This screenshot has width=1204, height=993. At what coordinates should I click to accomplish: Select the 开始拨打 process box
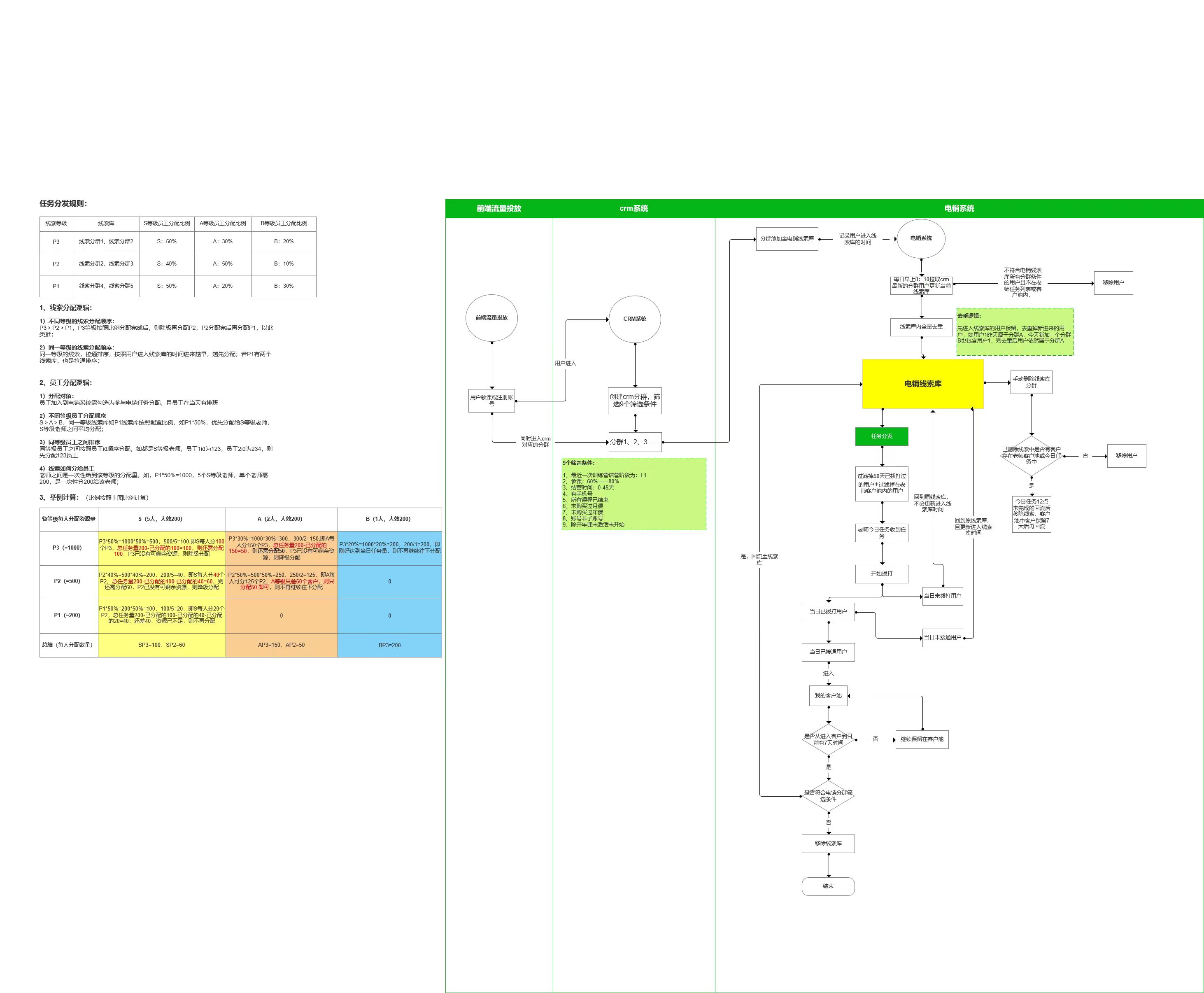point(881,574)
